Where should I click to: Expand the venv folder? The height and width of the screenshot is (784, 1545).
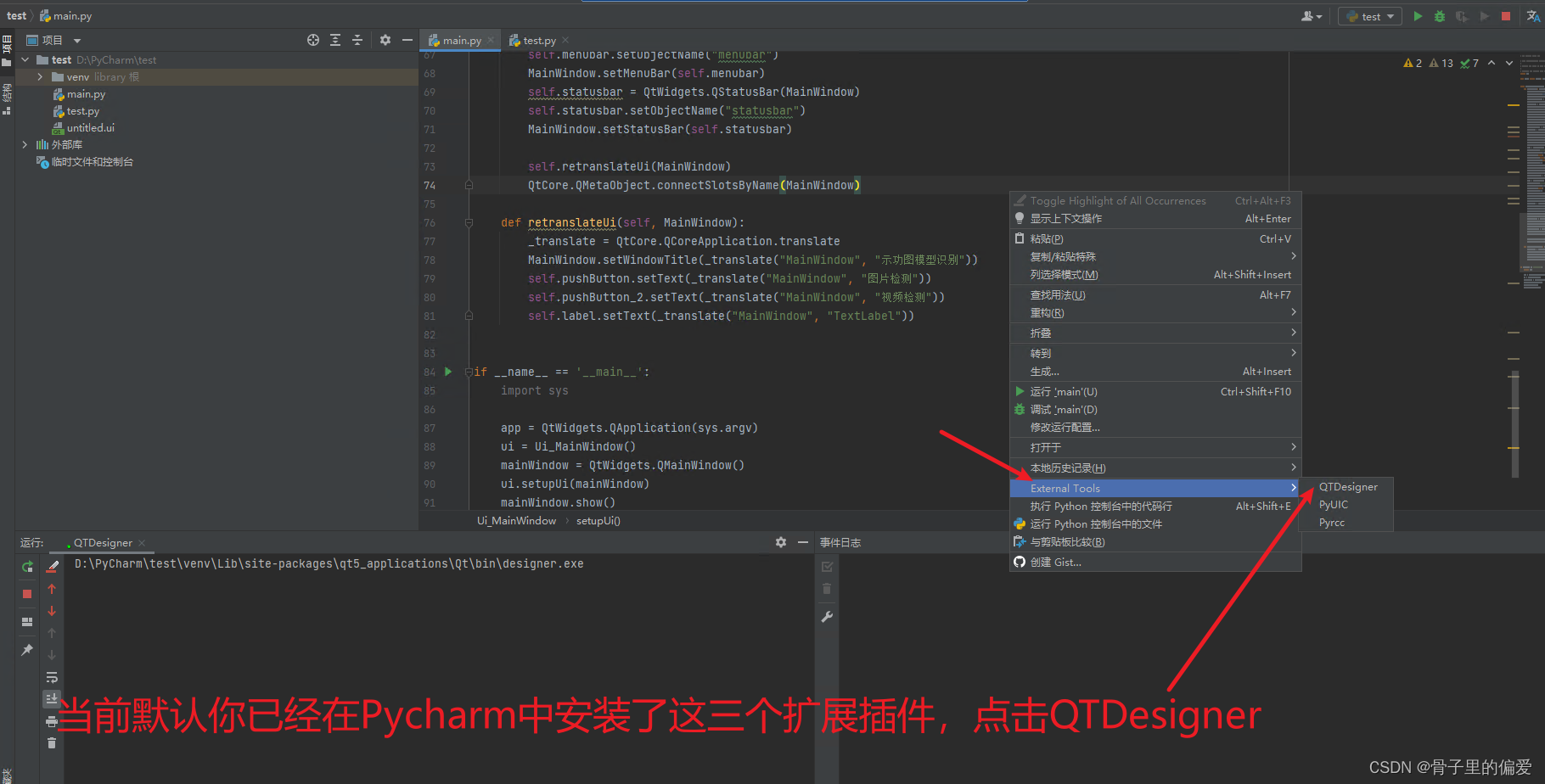point(40,77)
